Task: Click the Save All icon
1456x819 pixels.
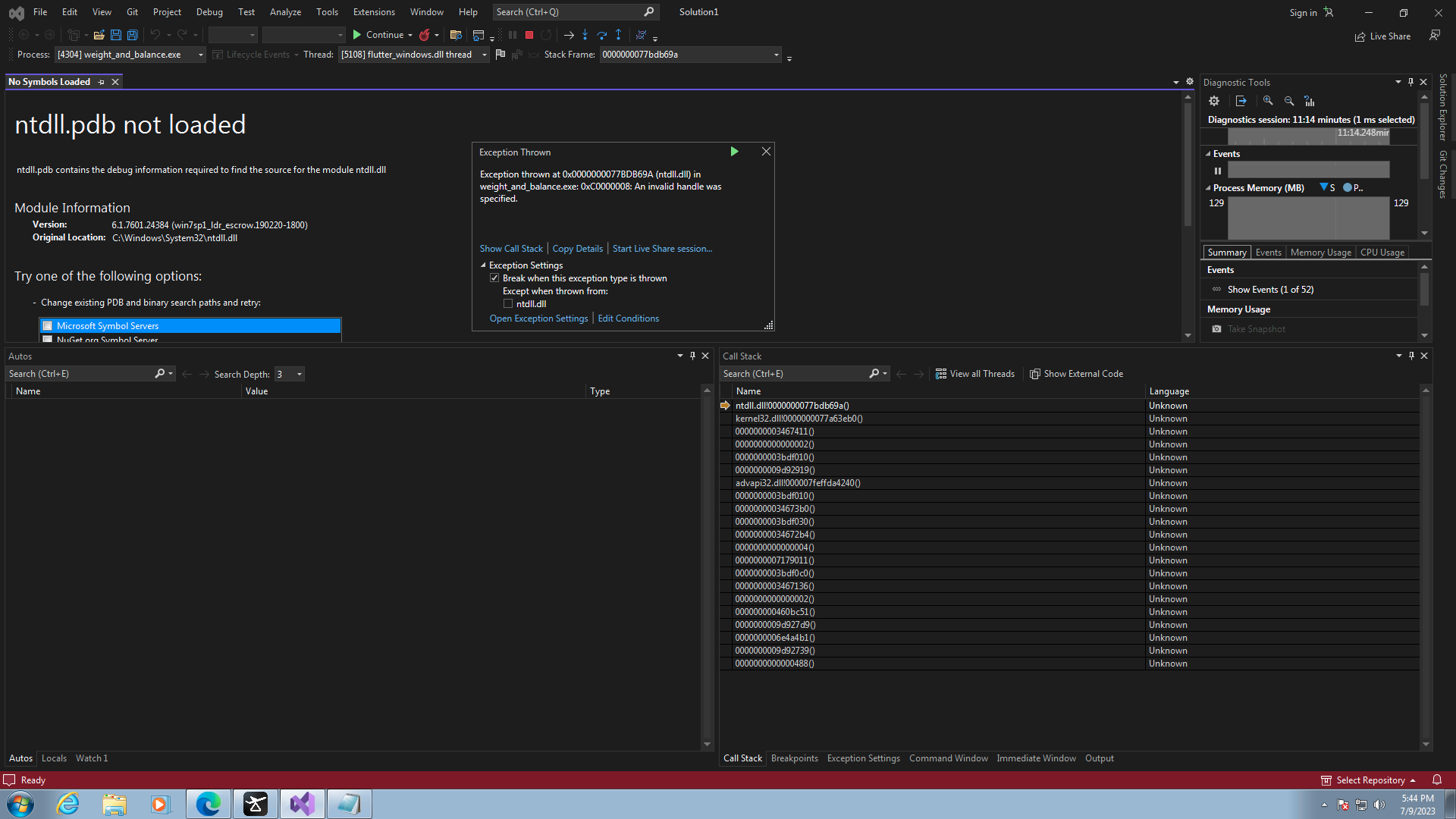Action: pos(132,35)
